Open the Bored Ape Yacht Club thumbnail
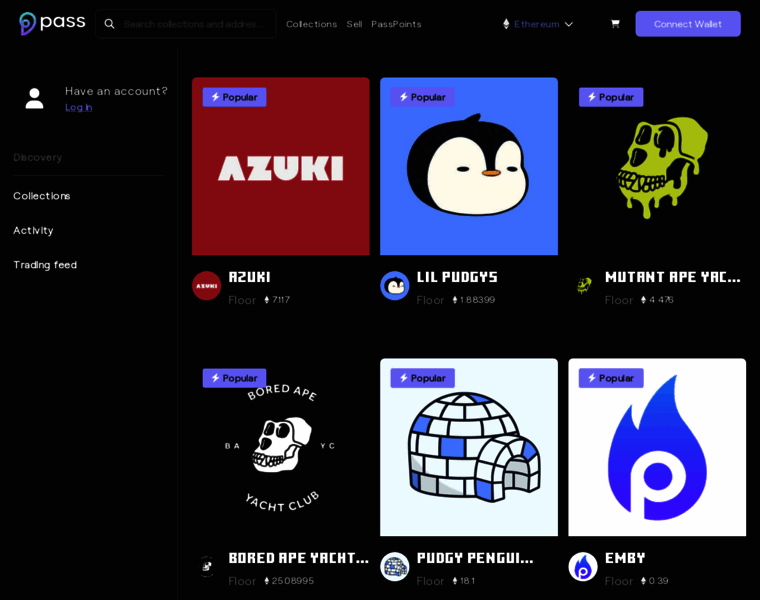This screenshot has height=600, width=760. point(281,447)
